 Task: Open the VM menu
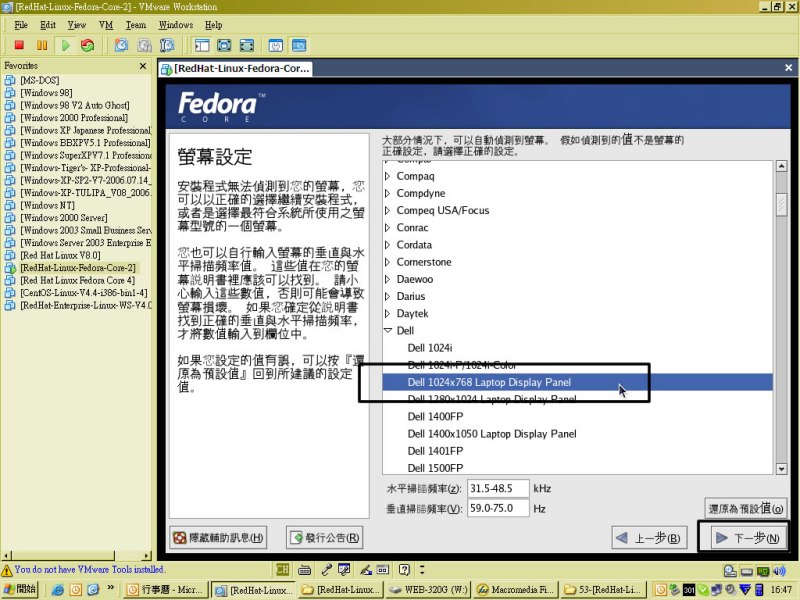point(106,25)
